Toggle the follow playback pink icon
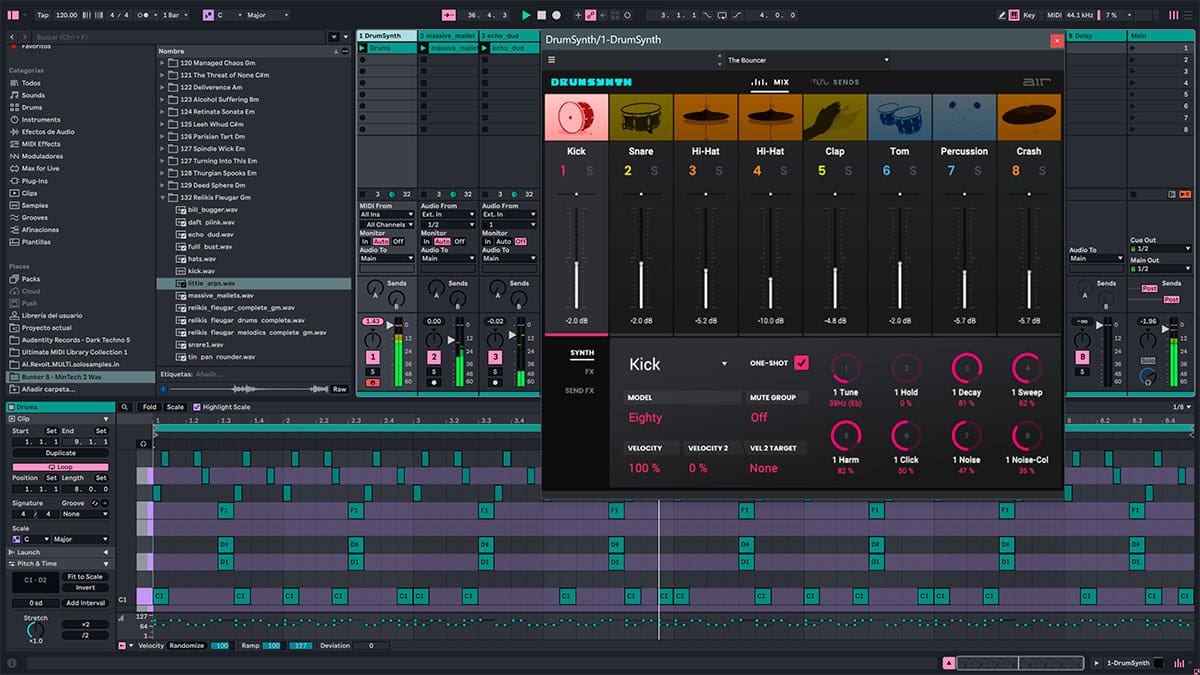The width and height of the screenshot is (1200, 675). click(x=448, y=15)
